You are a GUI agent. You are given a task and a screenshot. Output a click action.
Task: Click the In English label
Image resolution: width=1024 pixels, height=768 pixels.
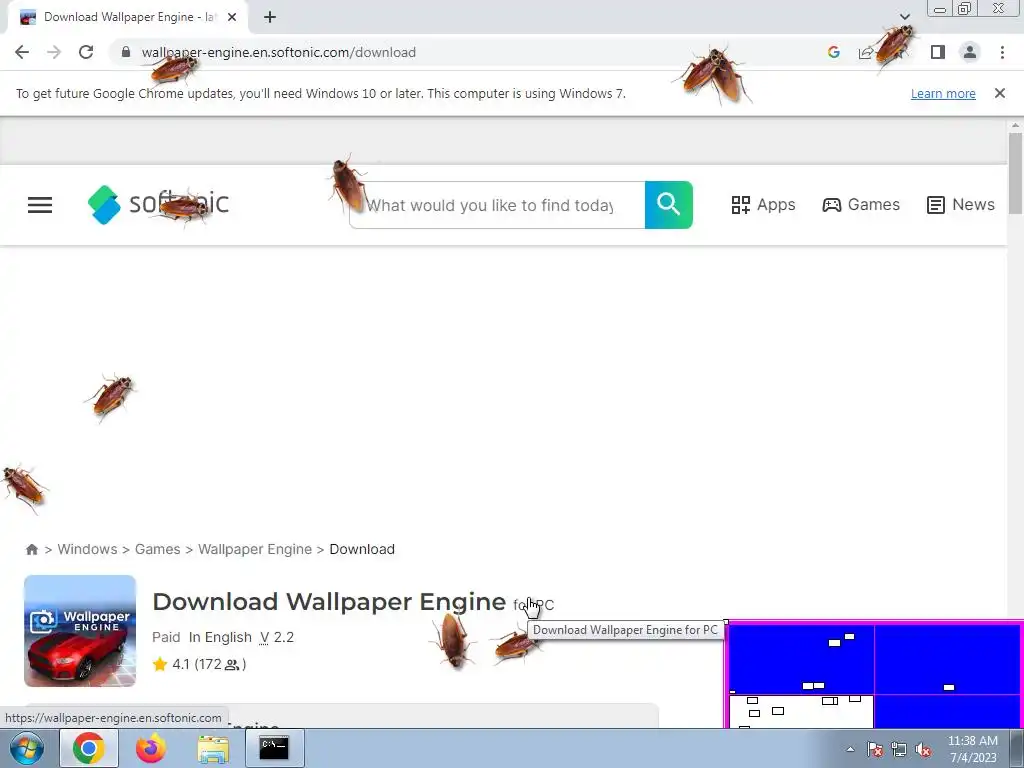220,637
